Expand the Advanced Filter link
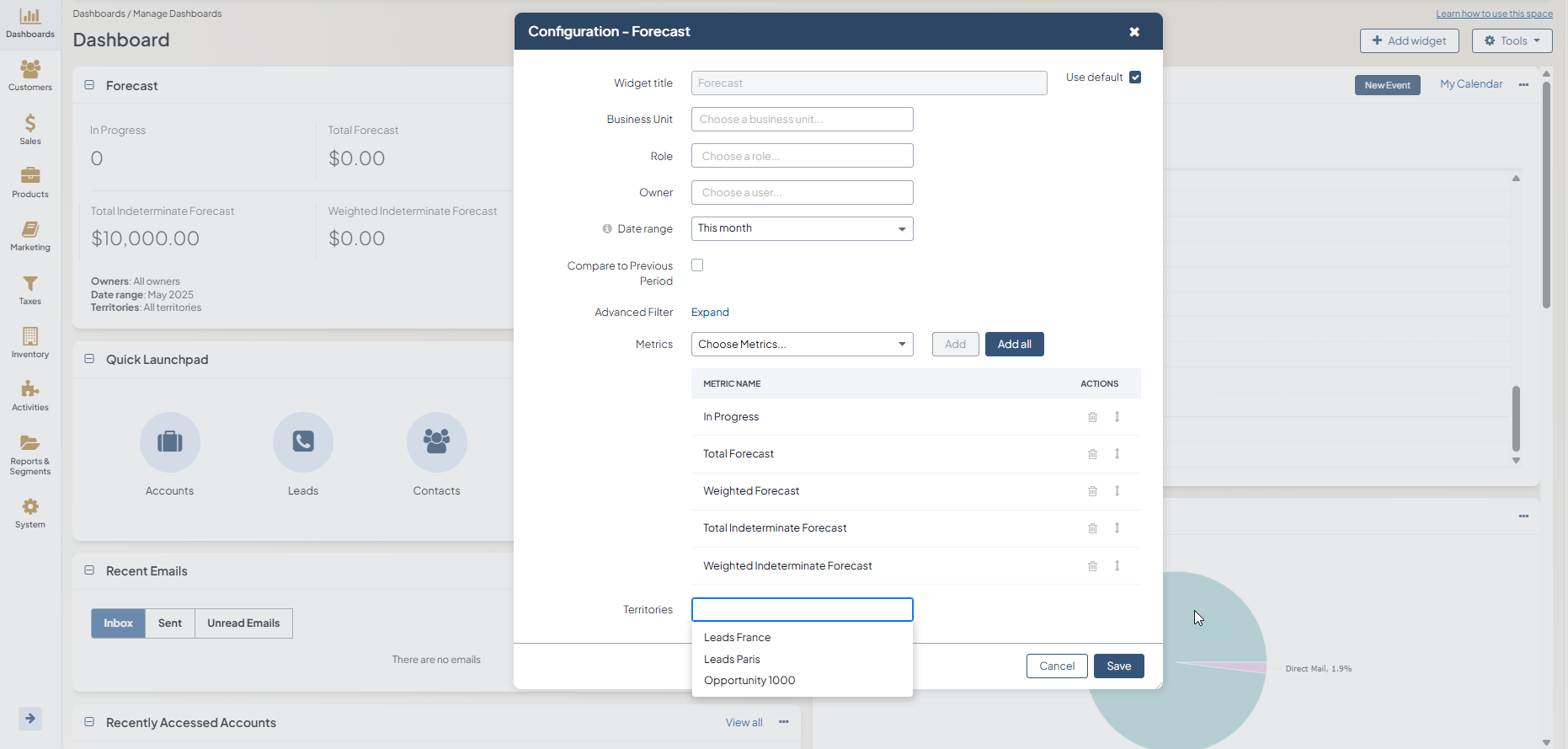This screenshot has height=749, width=1568. [x=710, y=313]
